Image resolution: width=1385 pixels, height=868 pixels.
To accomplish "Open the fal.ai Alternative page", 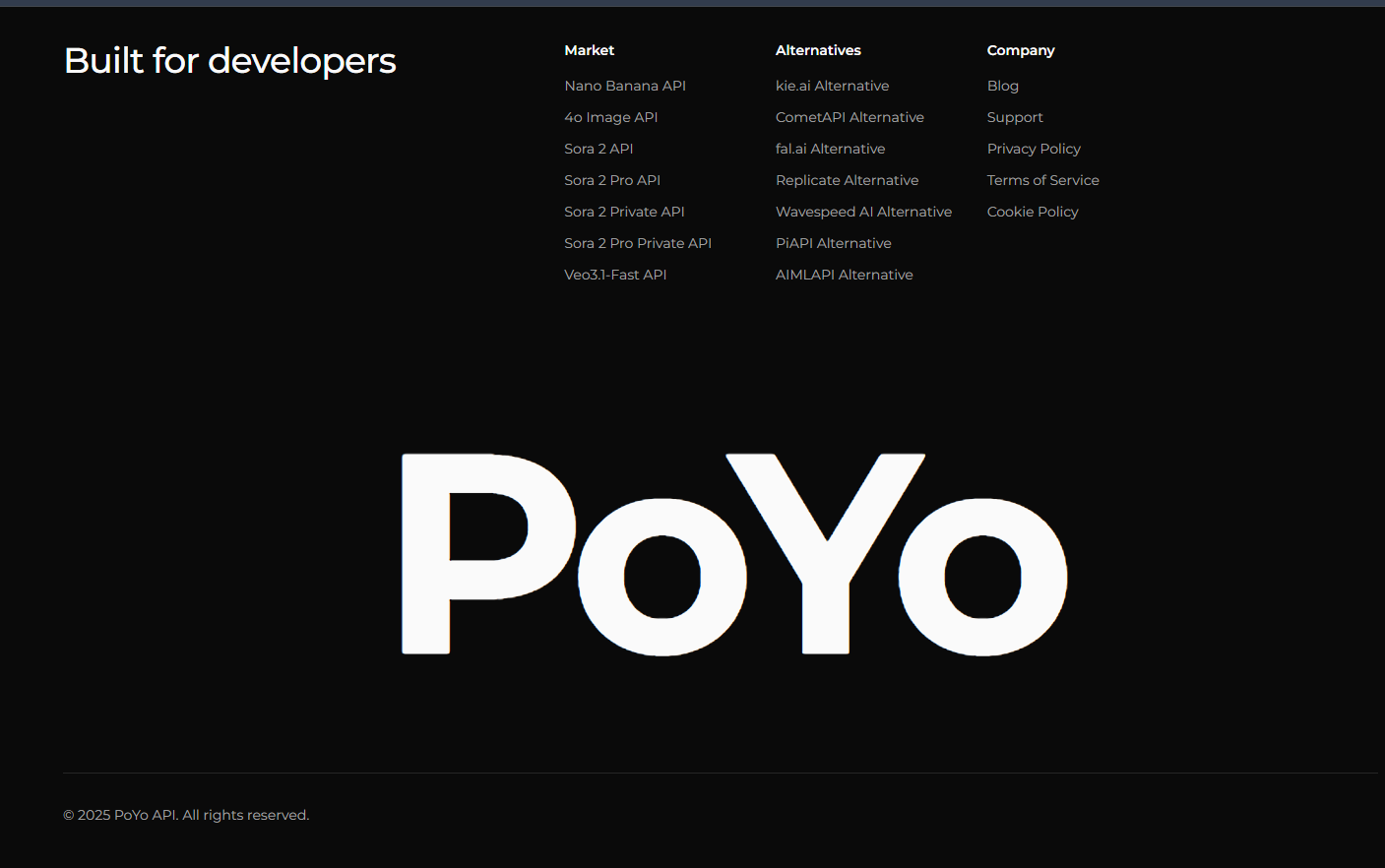I will (830, 149).
